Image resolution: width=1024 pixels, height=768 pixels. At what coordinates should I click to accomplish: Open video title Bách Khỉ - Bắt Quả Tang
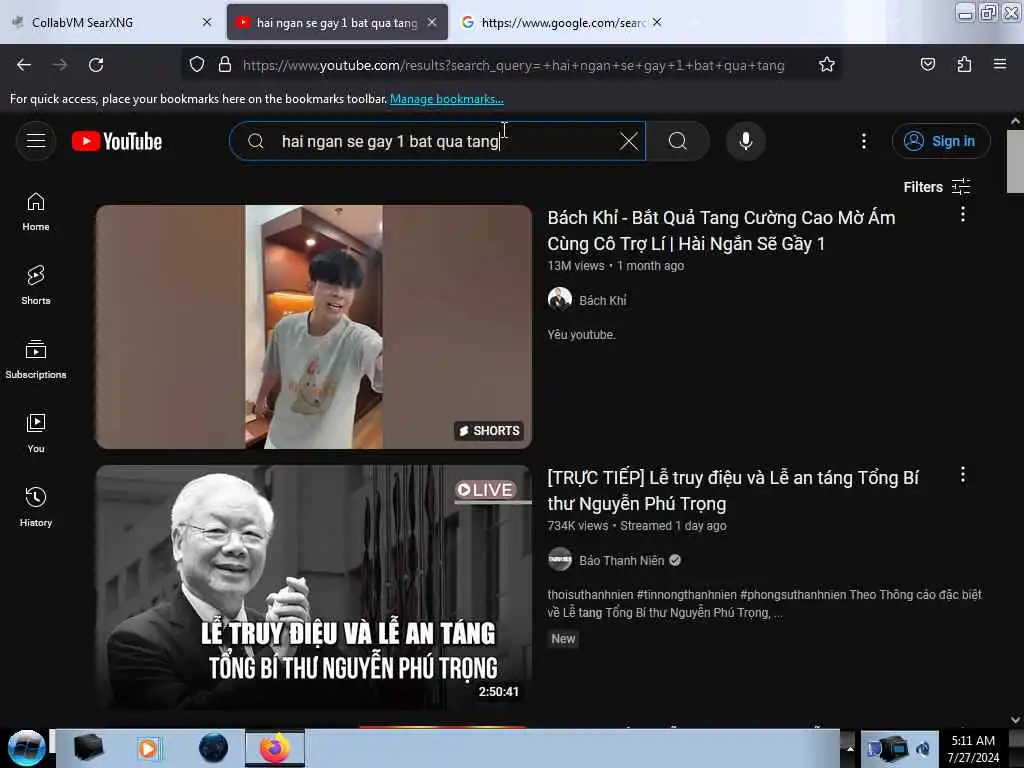pos(721,231)
